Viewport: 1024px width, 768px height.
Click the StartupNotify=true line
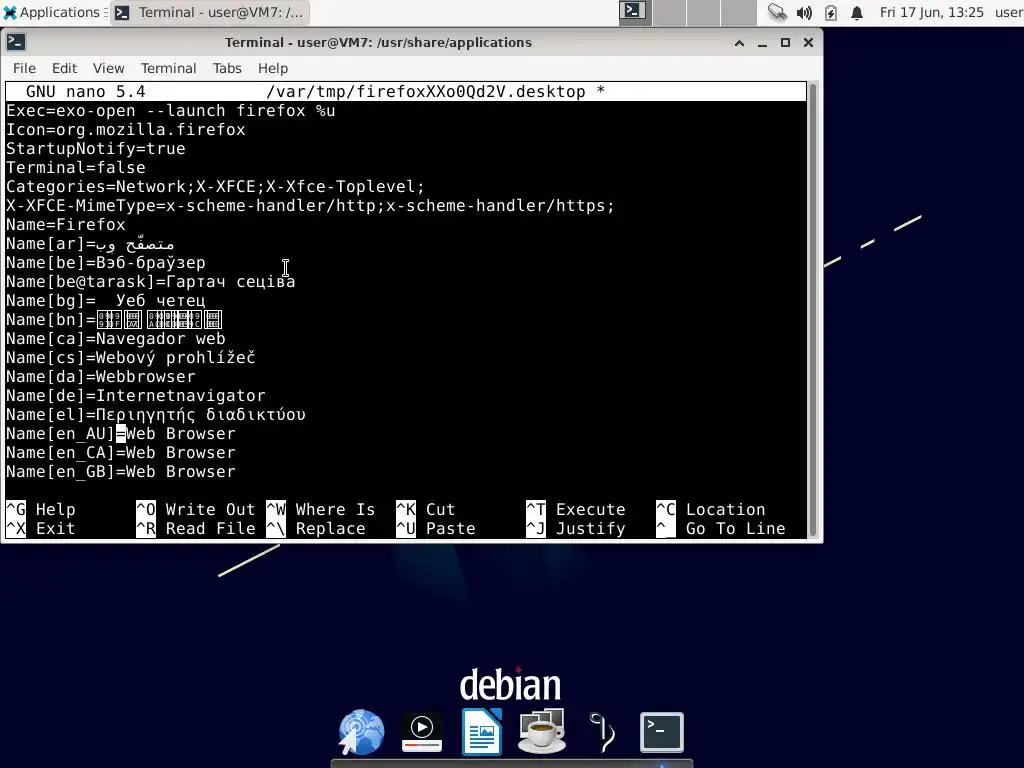[95, 148]
